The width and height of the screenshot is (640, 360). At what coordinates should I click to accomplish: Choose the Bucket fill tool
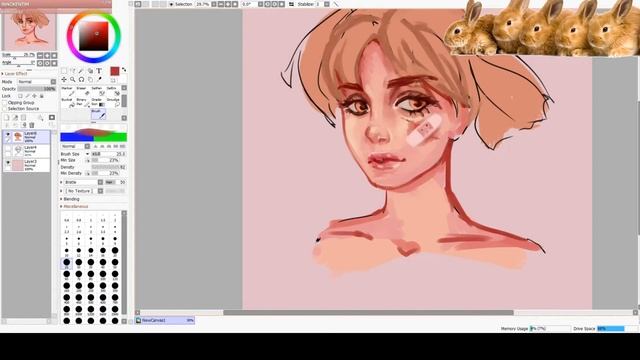point(67,102)
